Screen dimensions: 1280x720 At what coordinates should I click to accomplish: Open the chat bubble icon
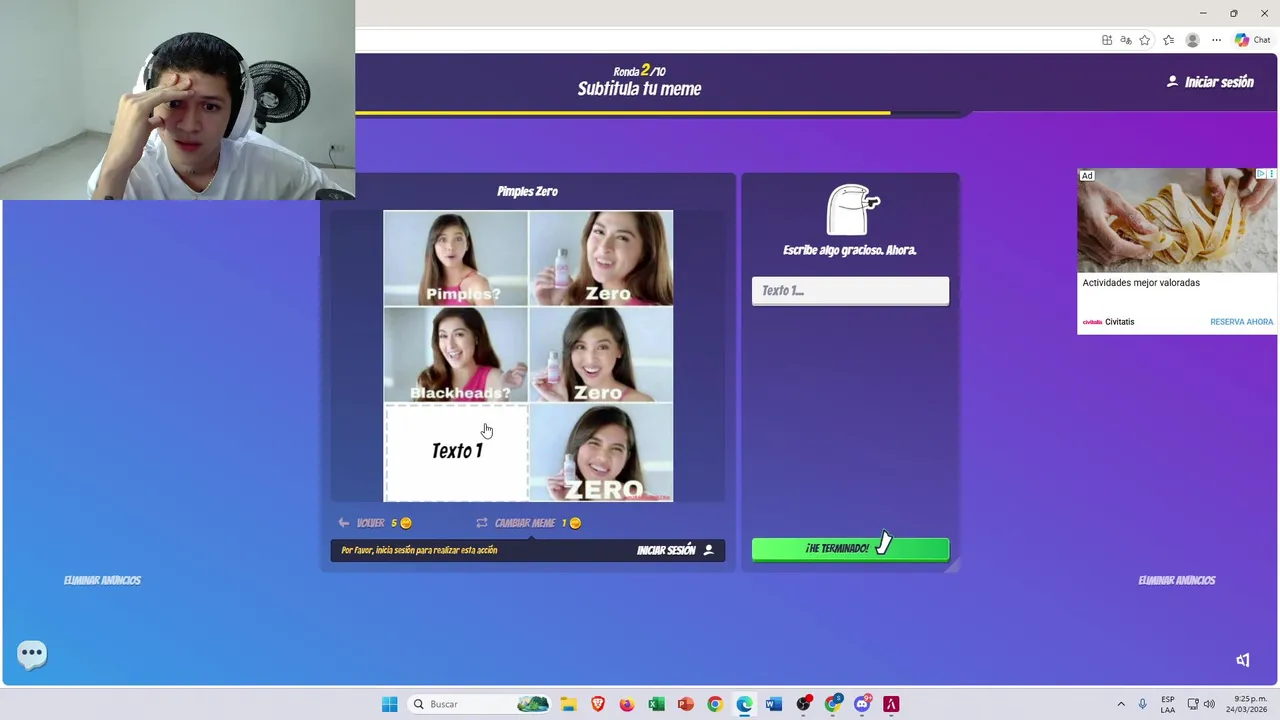[32, 654]
